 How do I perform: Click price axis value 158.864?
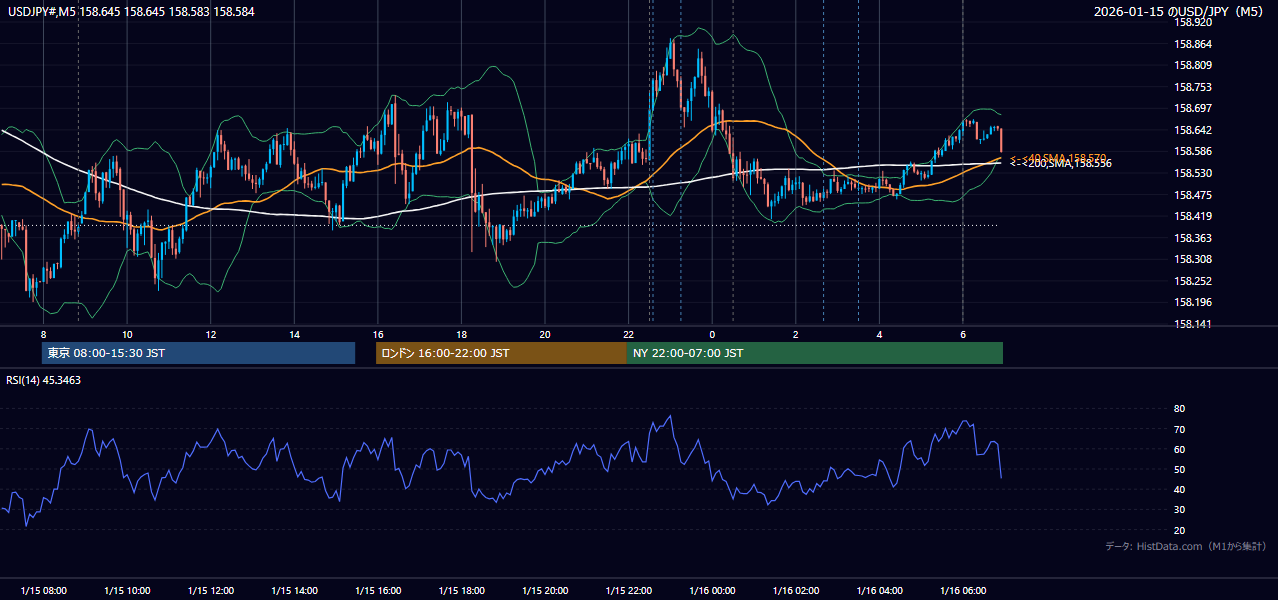tap(1193, 44)
